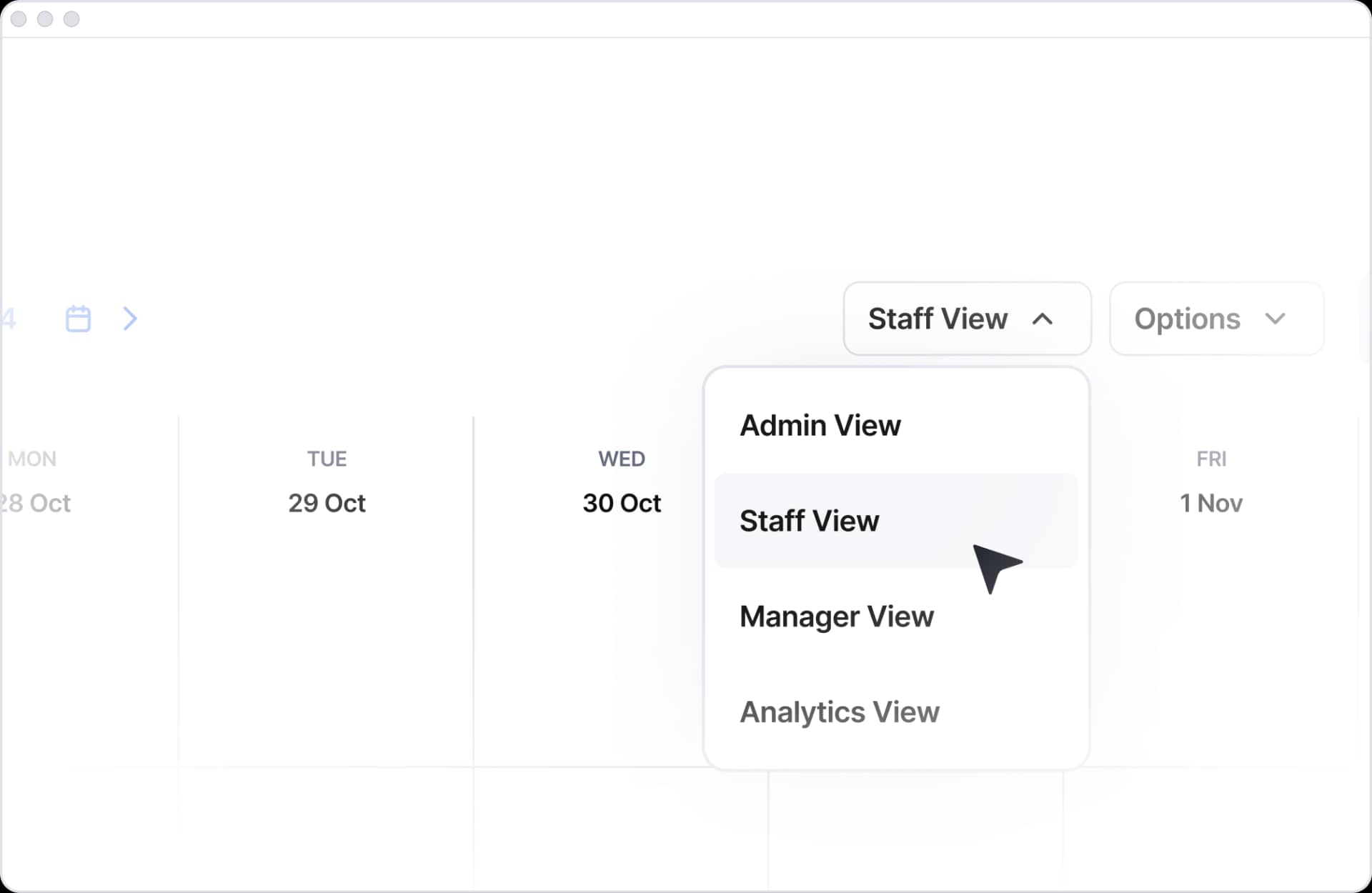Click the up chevron beside Staff View
This screenshot has height=893, width=1372.
coord(1042,319)
